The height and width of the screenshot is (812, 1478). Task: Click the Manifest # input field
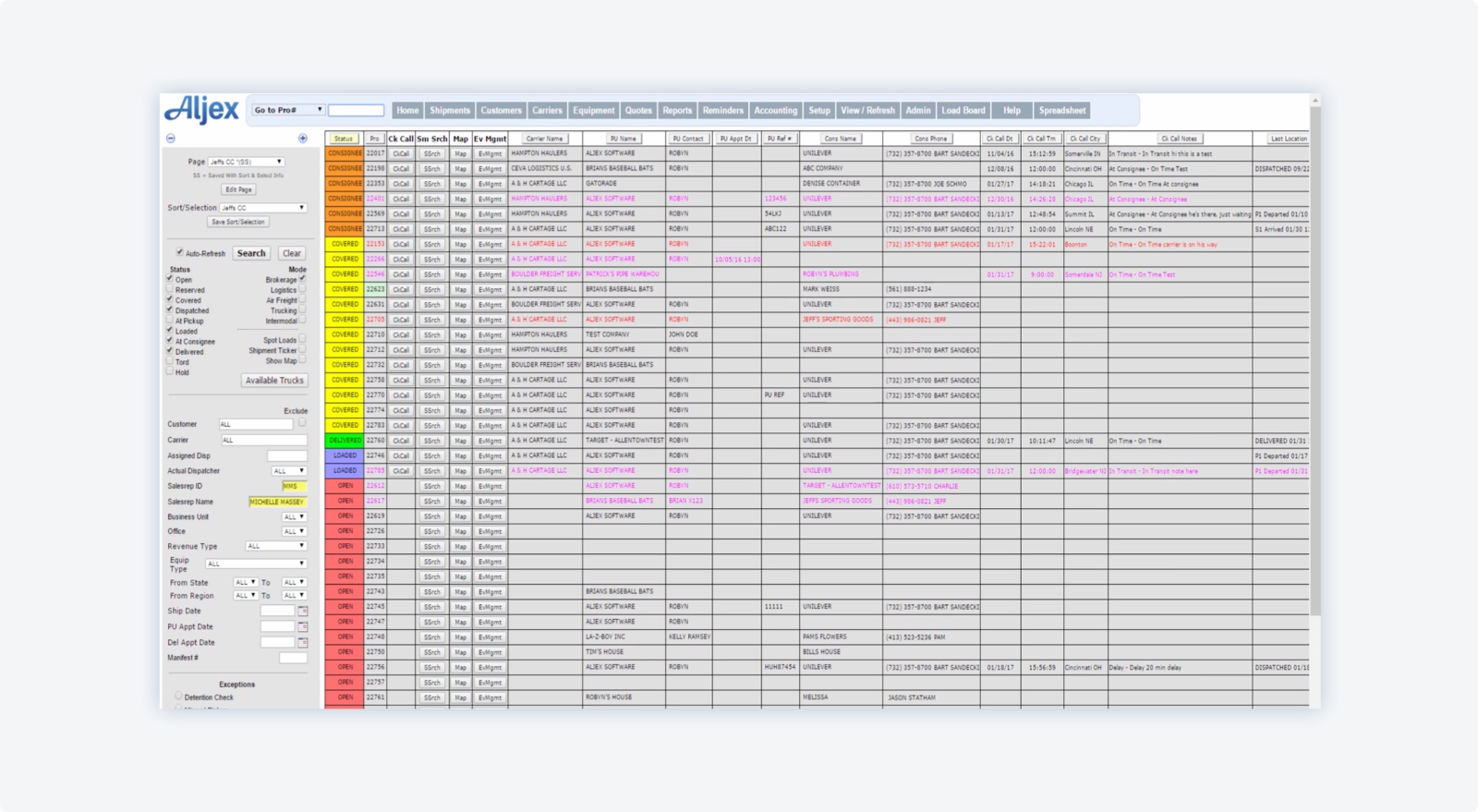[x=293, y=658]
